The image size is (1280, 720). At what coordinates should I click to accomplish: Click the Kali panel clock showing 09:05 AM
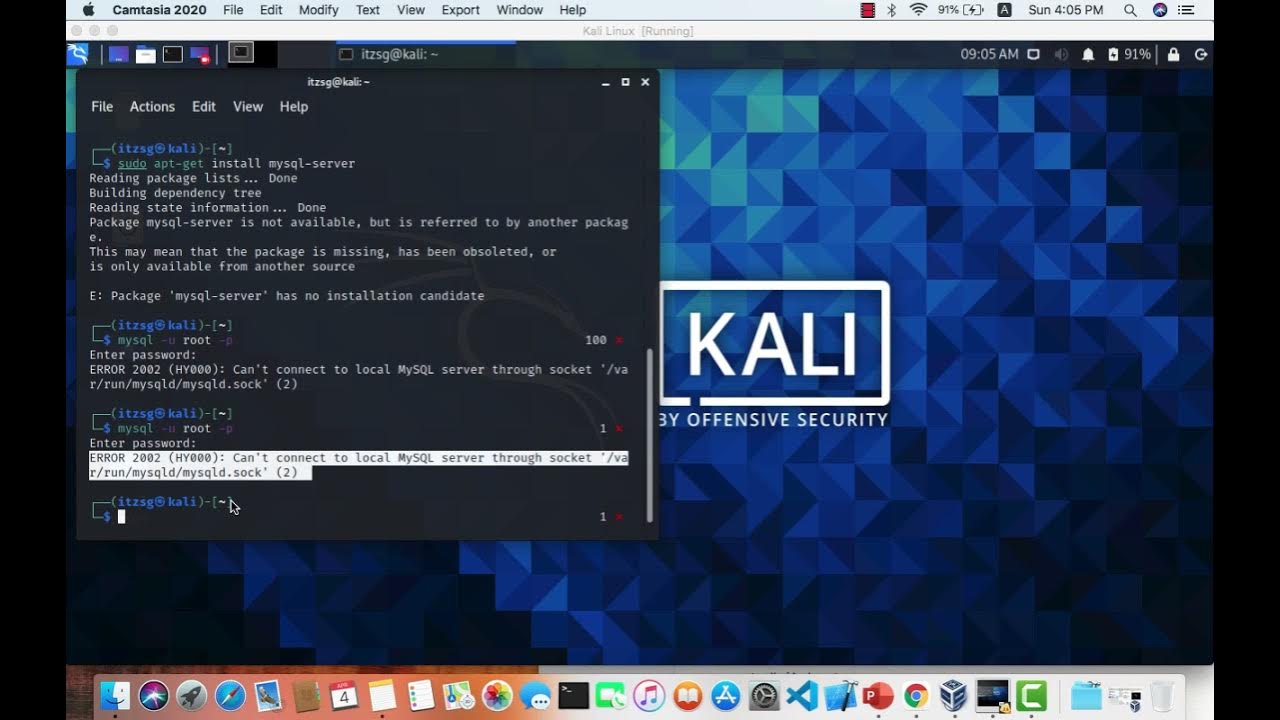coord(989,54)
